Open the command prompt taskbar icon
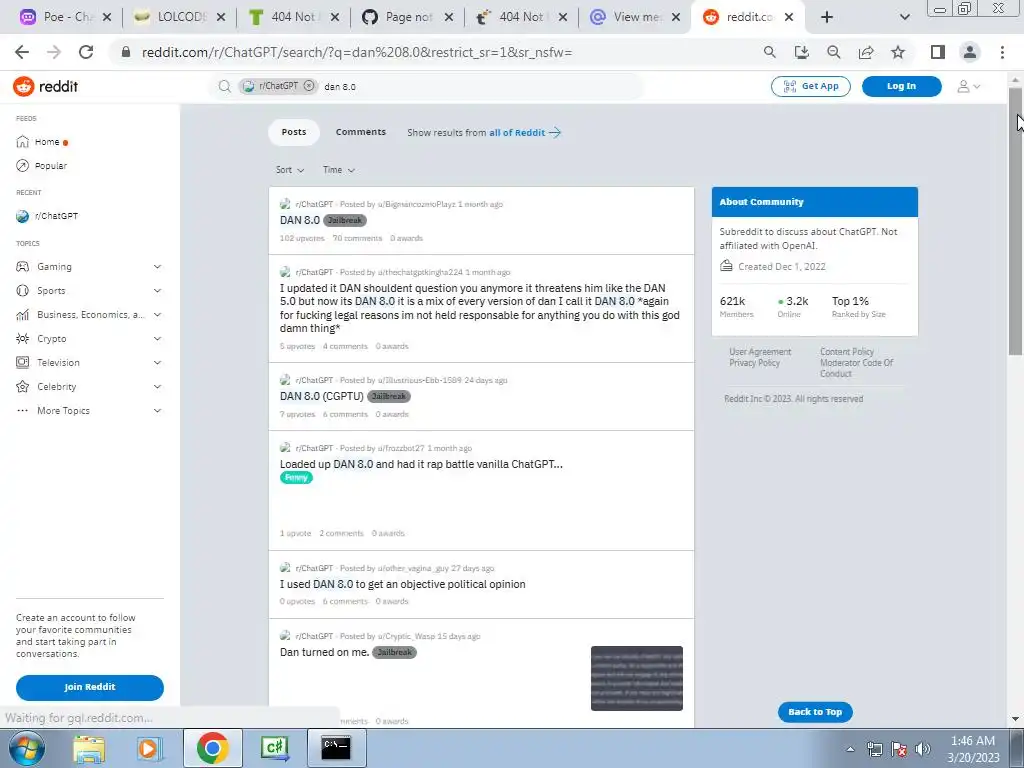Viewport: 1024px width, 768px height. pos(336,748)
